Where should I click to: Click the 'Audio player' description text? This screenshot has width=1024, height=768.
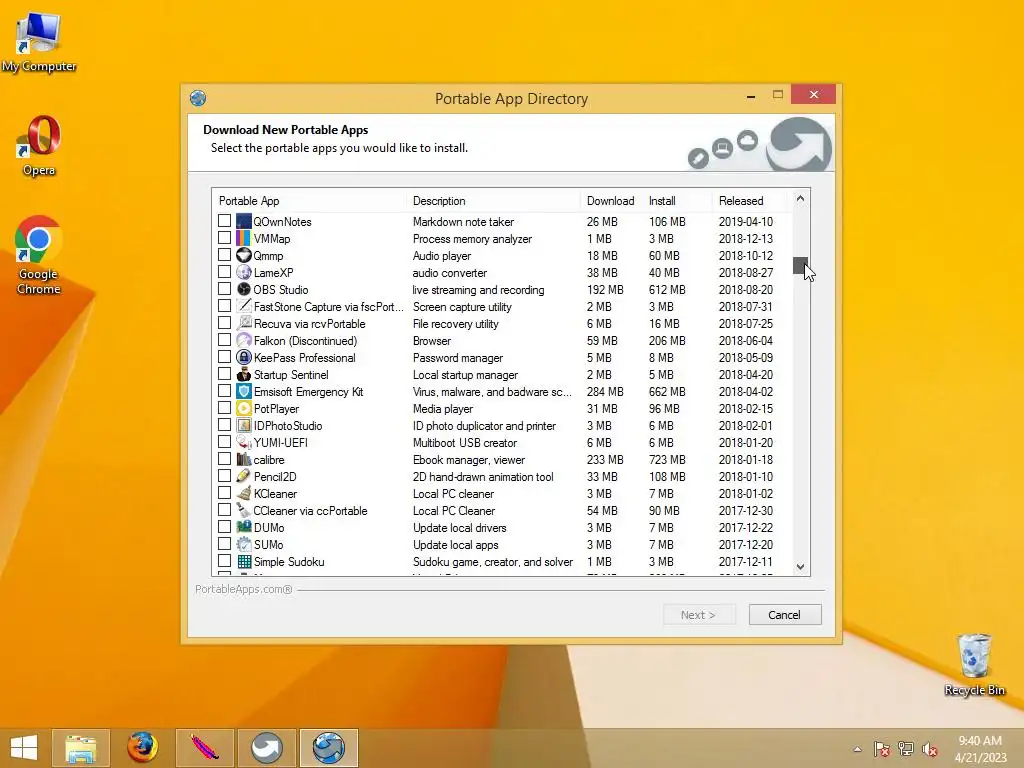441,255
